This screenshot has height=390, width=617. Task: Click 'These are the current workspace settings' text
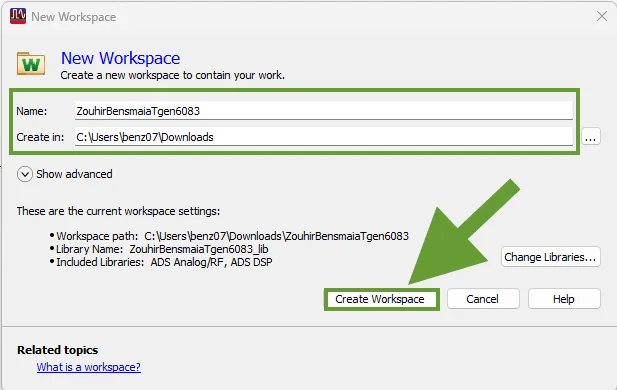[x=118, y=211]
